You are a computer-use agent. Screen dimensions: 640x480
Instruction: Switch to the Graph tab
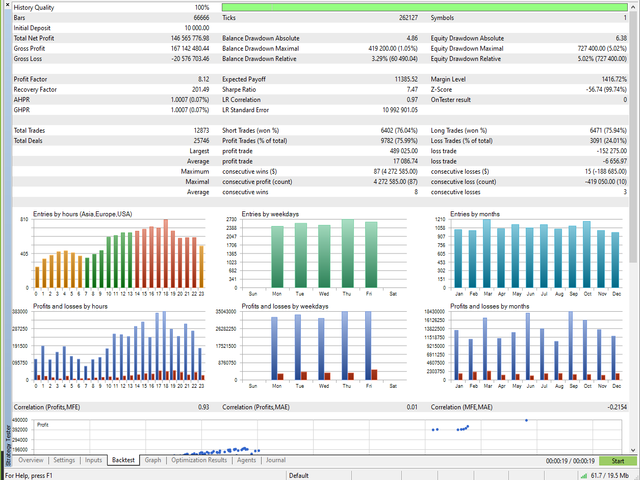[153, 460]
